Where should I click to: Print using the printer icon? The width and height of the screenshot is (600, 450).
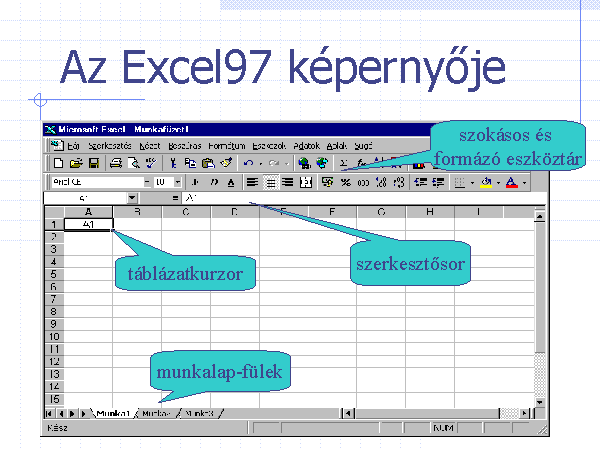[x=116, y=163]
